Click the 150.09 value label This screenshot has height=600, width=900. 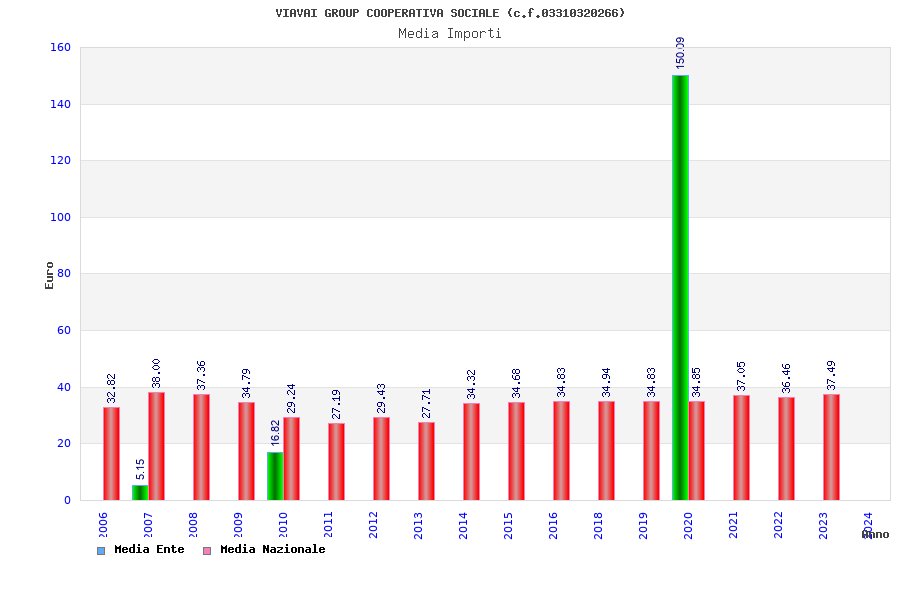coord(680,53)
